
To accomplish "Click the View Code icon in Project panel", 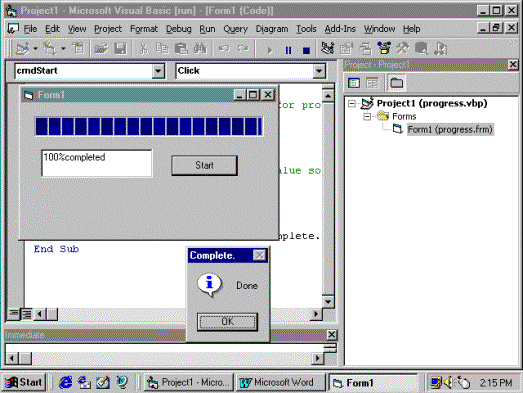I will [354, 83].
